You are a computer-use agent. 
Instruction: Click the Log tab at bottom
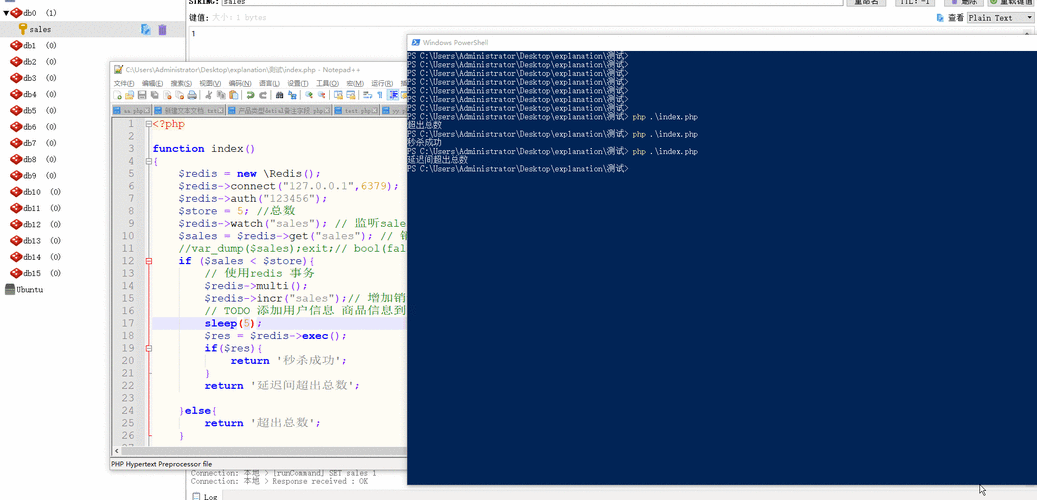(205, 496)
